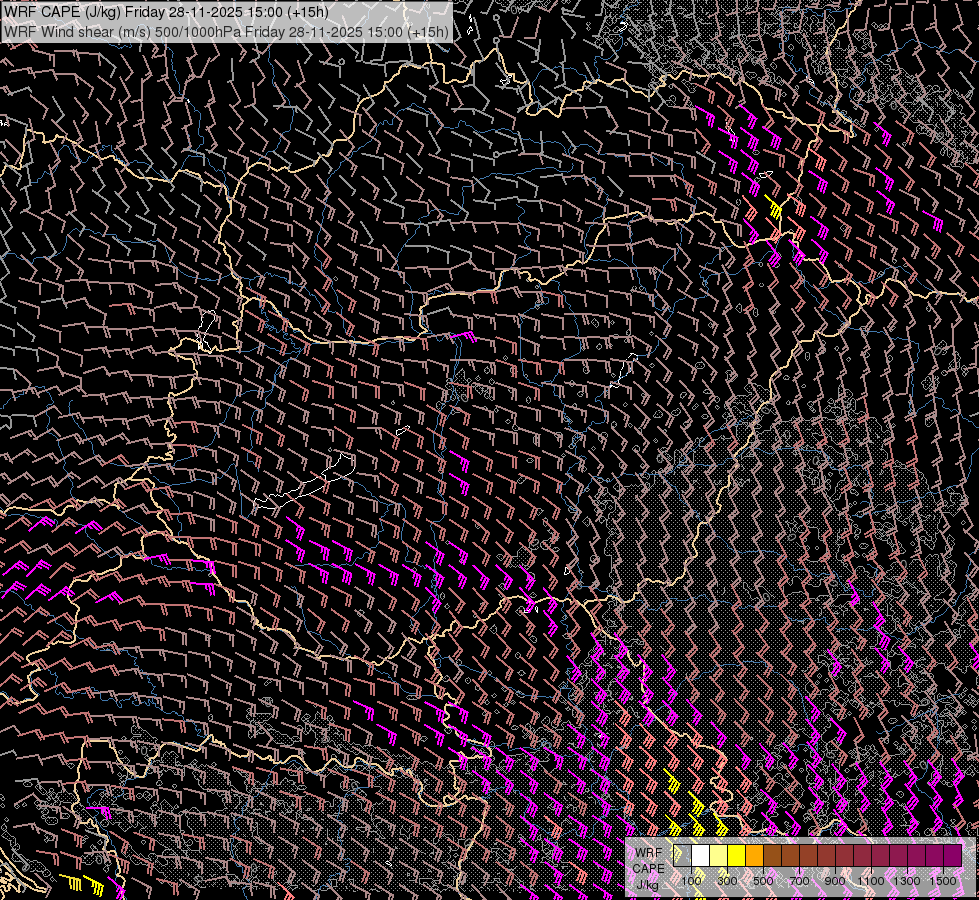Click the bright yellow CAPE legend swatch

737,856
